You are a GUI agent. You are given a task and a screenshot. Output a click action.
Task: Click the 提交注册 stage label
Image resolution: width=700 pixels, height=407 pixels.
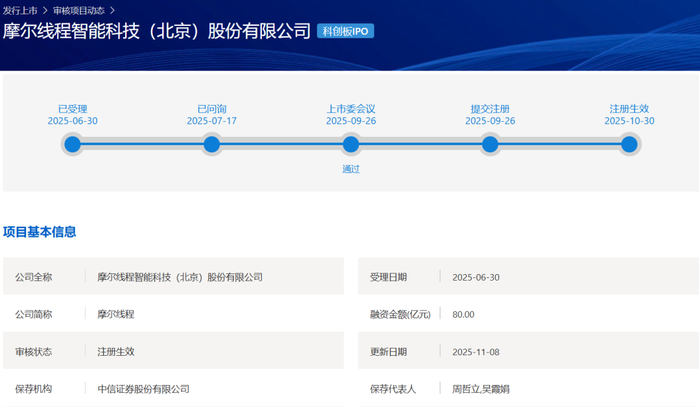(x=490, y=109)
